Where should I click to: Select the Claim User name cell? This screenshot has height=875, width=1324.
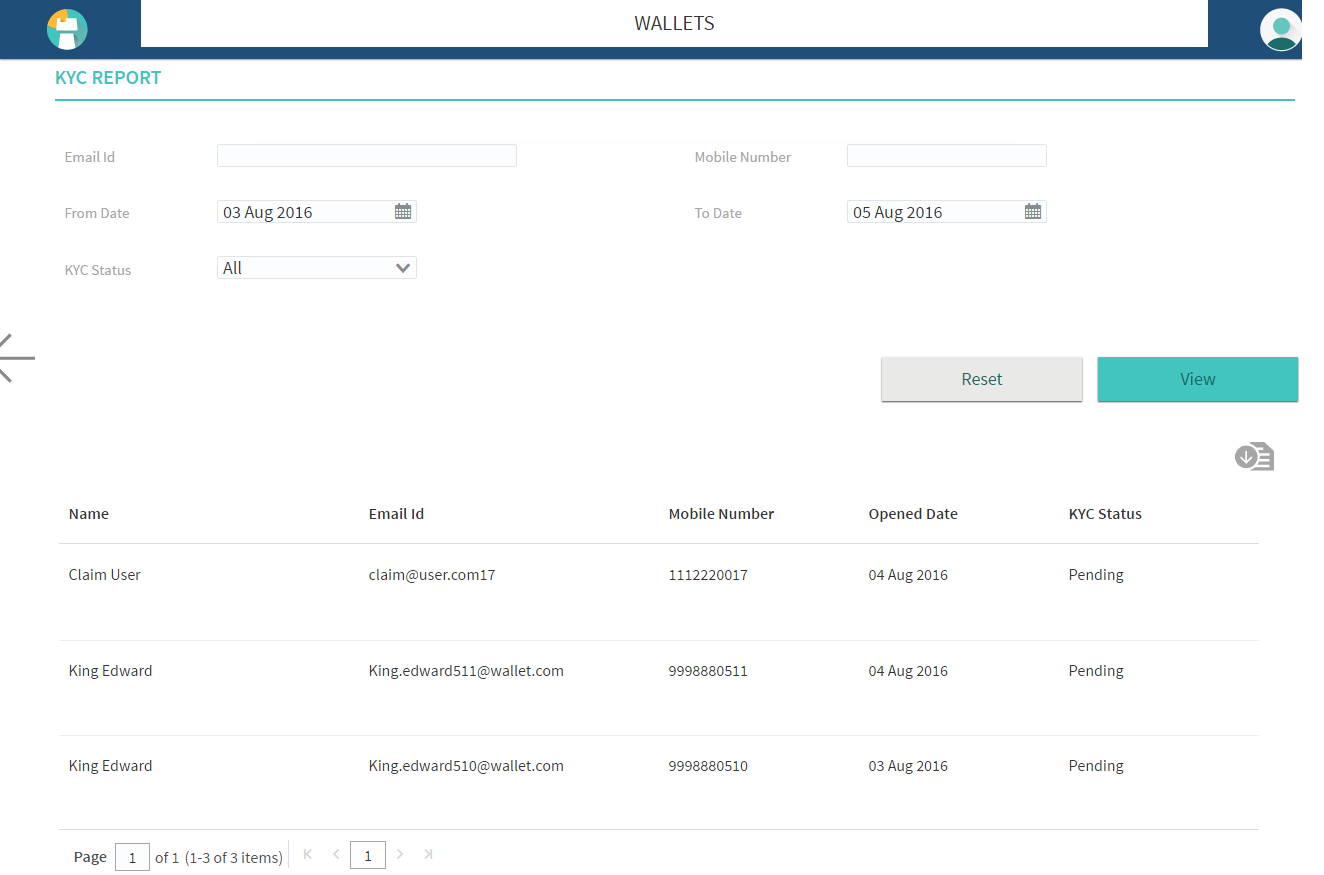[105, 575]
